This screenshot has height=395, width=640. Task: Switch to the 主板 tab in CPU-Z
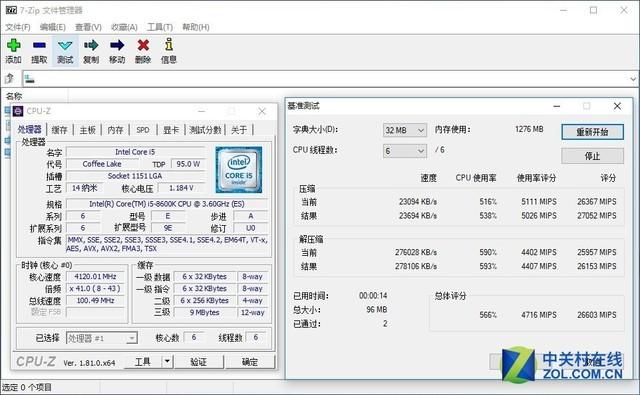coord(88,130)
